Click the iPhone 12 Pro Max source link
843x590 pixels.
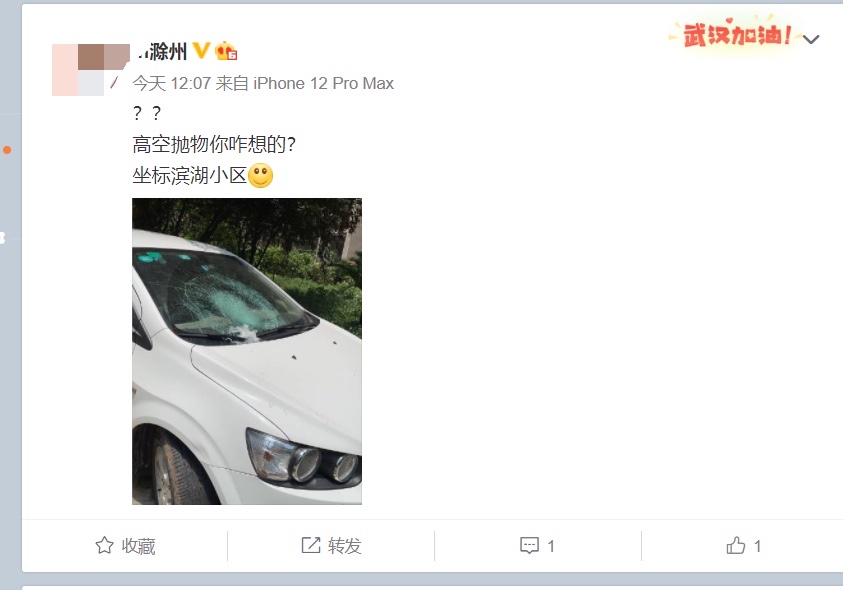324,83
